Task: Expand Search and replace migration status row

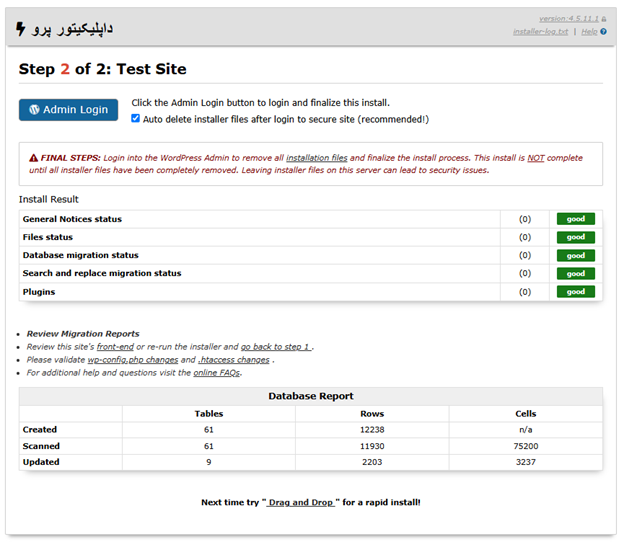Action: [x=310, y=273]
